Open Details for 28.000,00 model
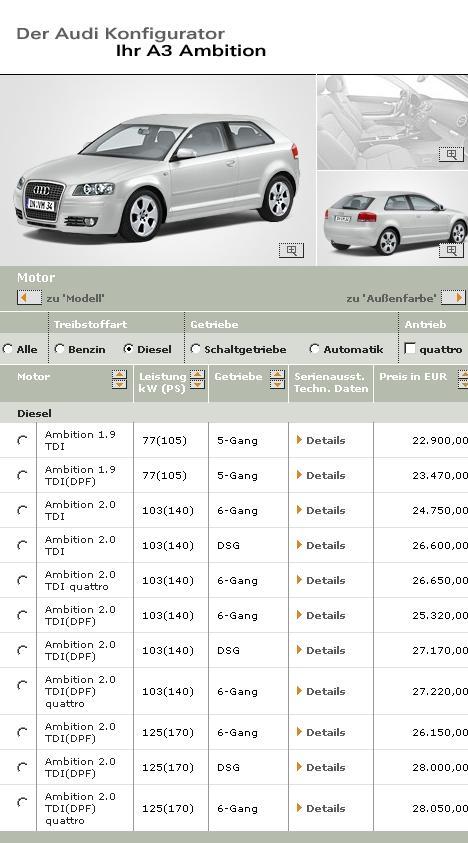This screenshot has width=468, height=843. pos(321,767)
